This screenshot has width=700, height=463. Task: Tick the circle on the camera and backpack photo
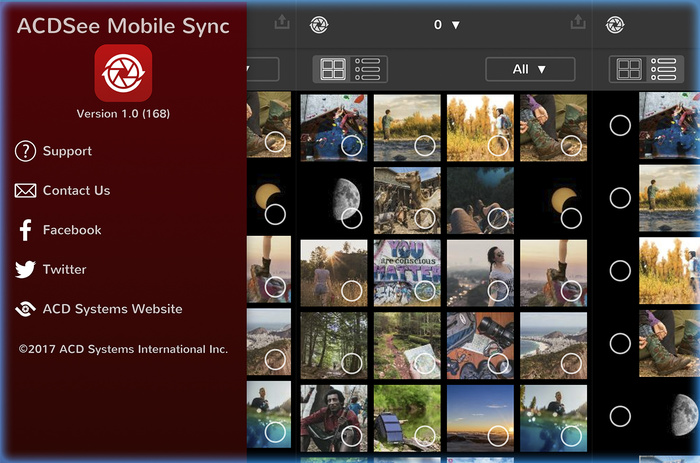498,363
